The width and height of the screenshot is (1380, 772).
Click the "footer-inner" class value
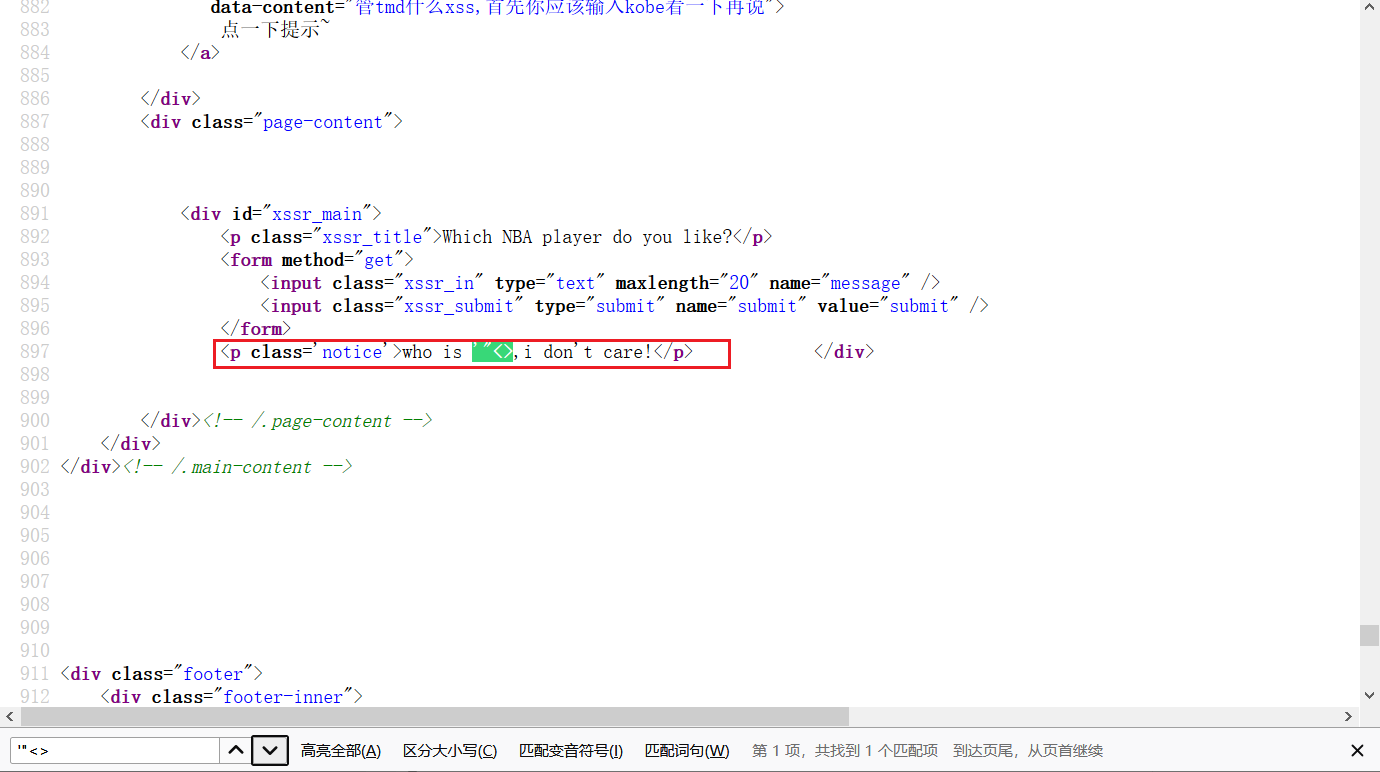tap(283, 697)
